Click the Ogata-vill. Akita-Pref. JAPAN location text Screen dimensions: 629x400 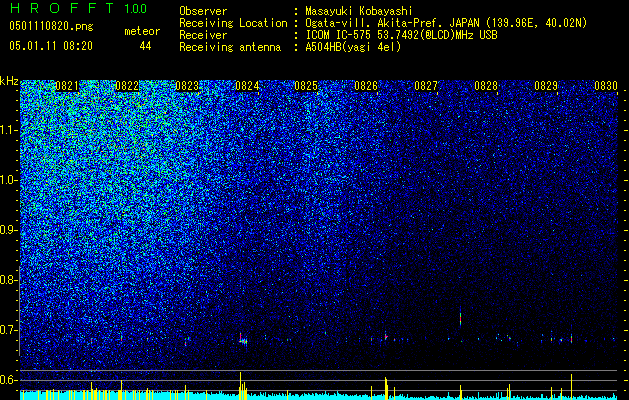pos(445,23)
